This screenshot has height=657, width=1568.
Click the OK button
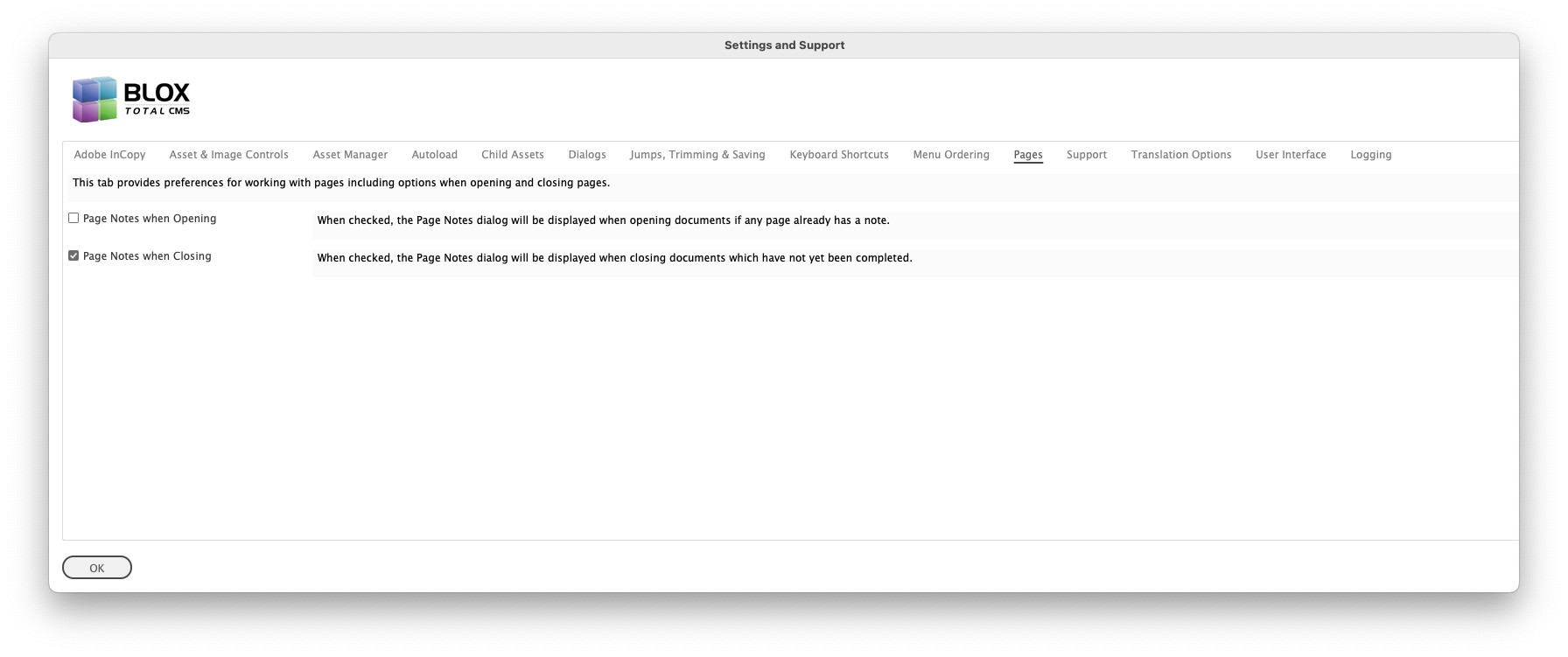pos(97,568)
